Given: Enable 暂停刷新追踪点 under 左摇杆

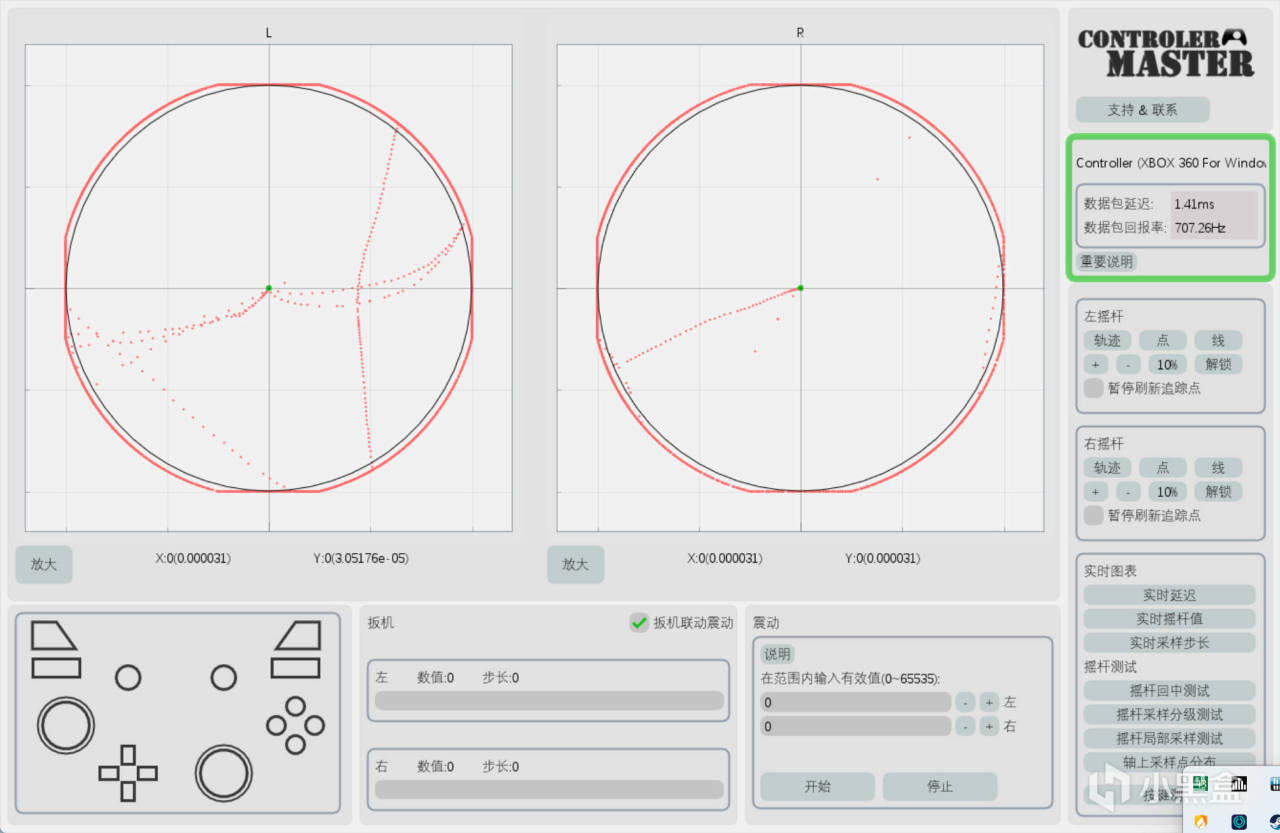Looking at the screenshot, I should (x=1094, y=388).
